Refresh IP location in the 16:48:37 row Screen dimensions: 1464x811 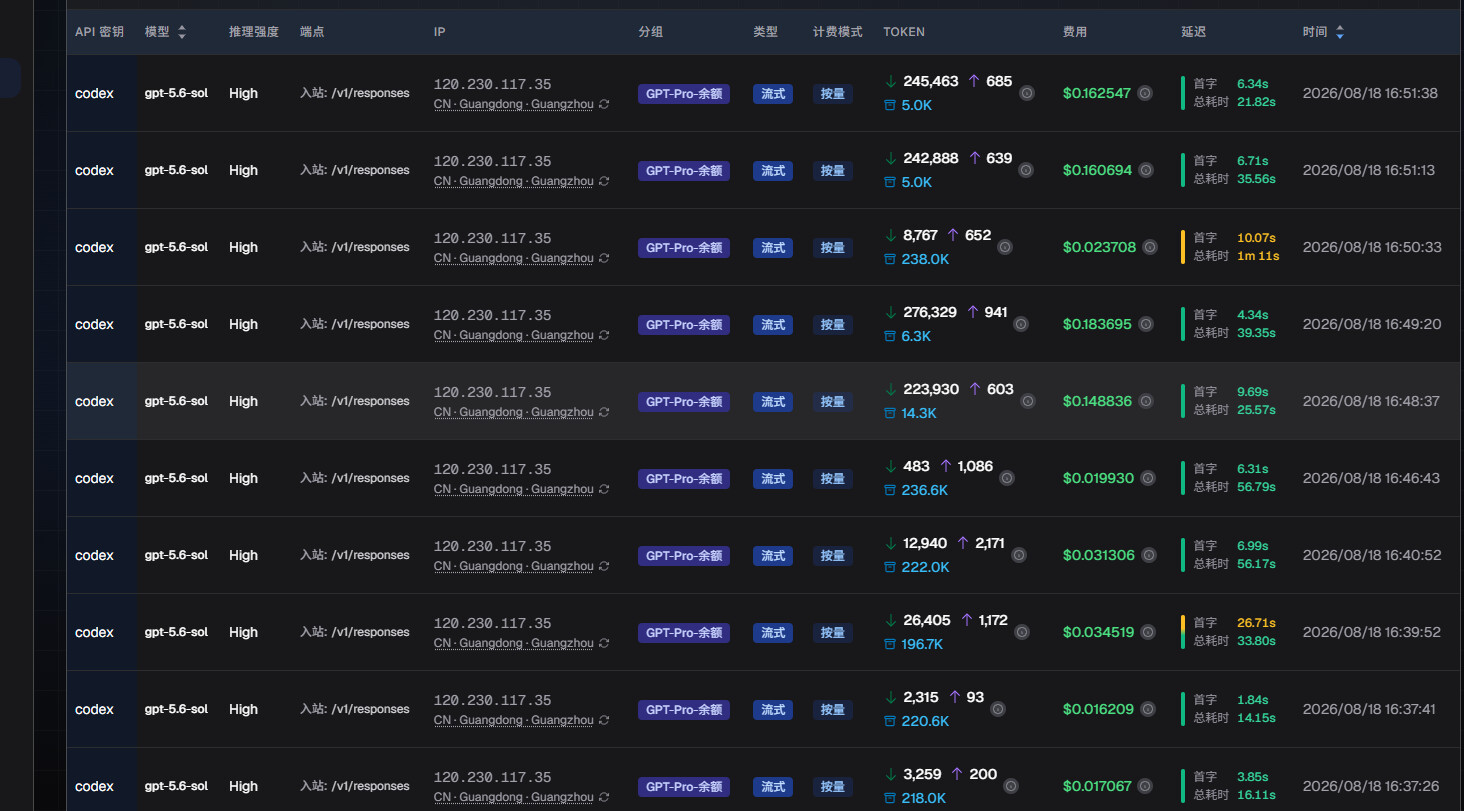point(604,412)
